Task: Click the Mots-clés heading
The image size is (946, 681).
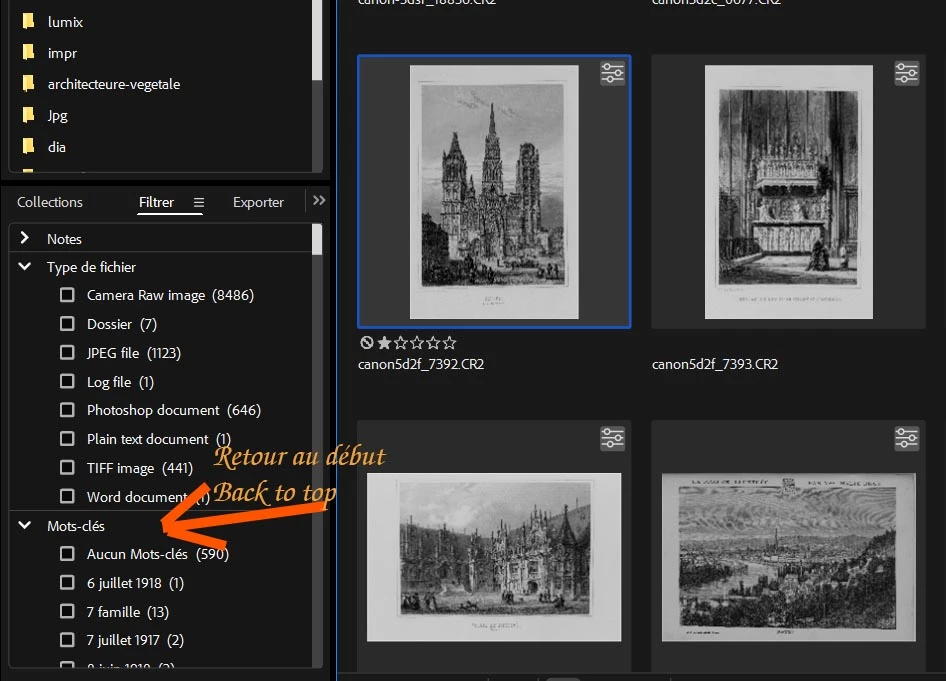Action: pos(76,526)
